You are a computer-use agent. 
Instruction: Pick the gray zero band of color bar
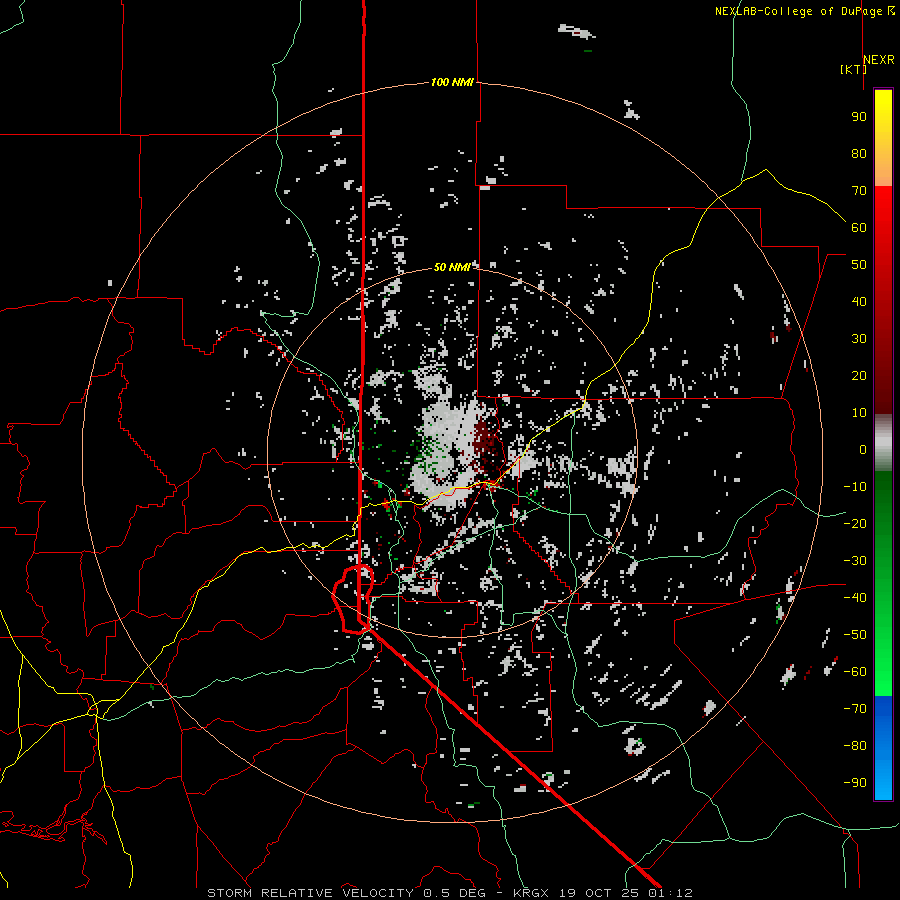tap(883, 443)
